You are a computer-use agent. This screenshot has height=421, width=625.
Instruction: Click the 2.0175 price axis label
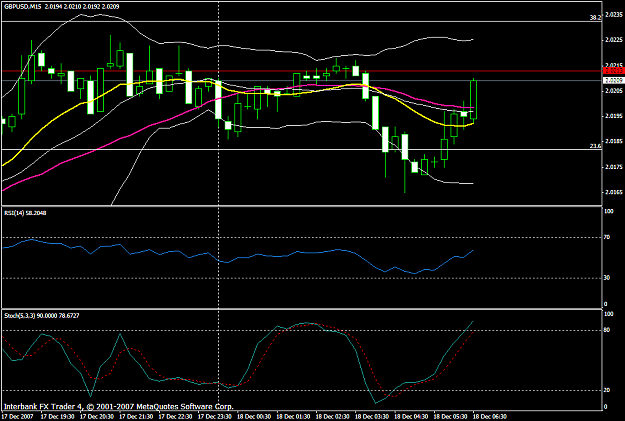[x=614, y=167]
